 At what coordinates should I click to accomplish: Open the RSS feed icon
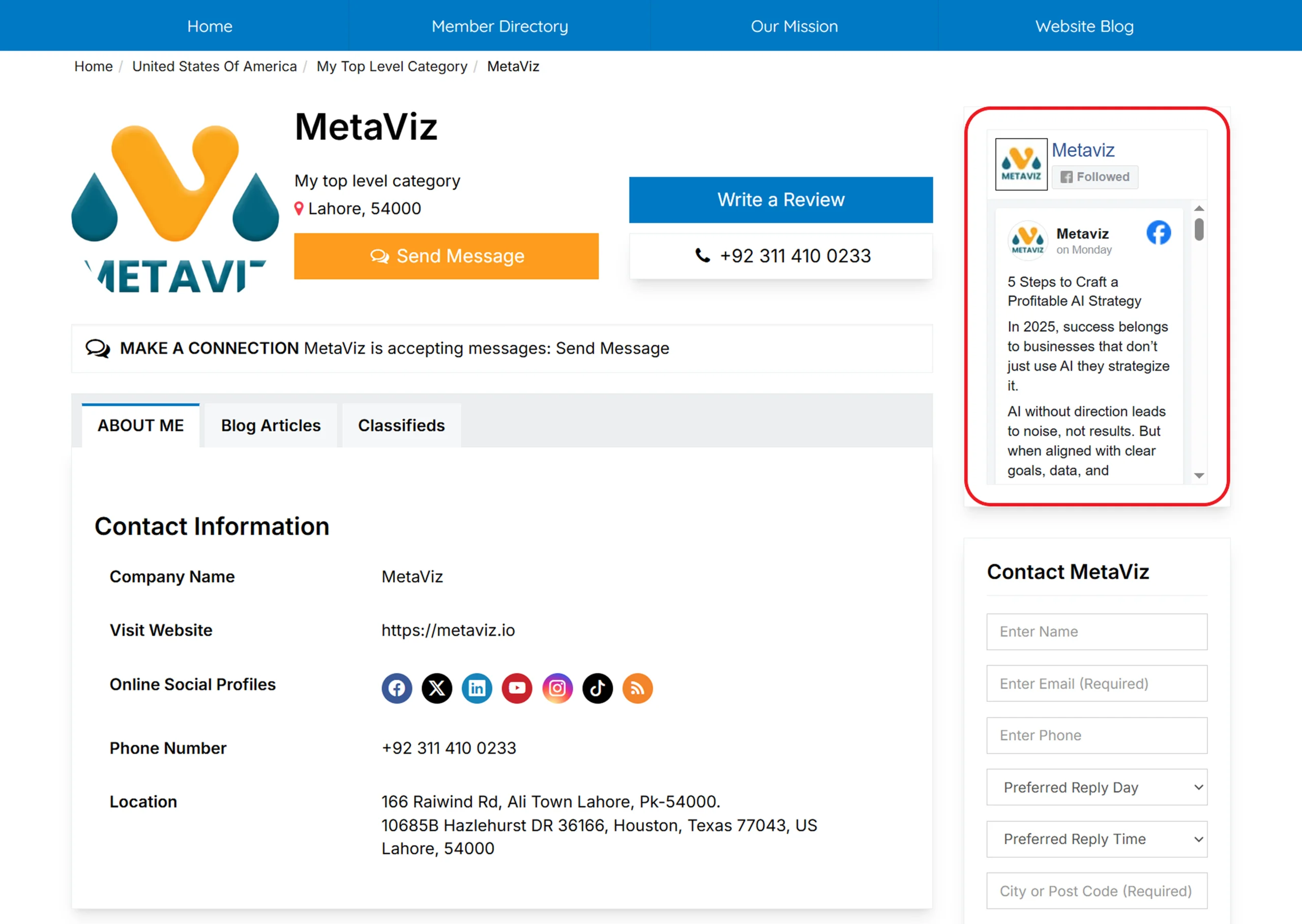[637, 689]
